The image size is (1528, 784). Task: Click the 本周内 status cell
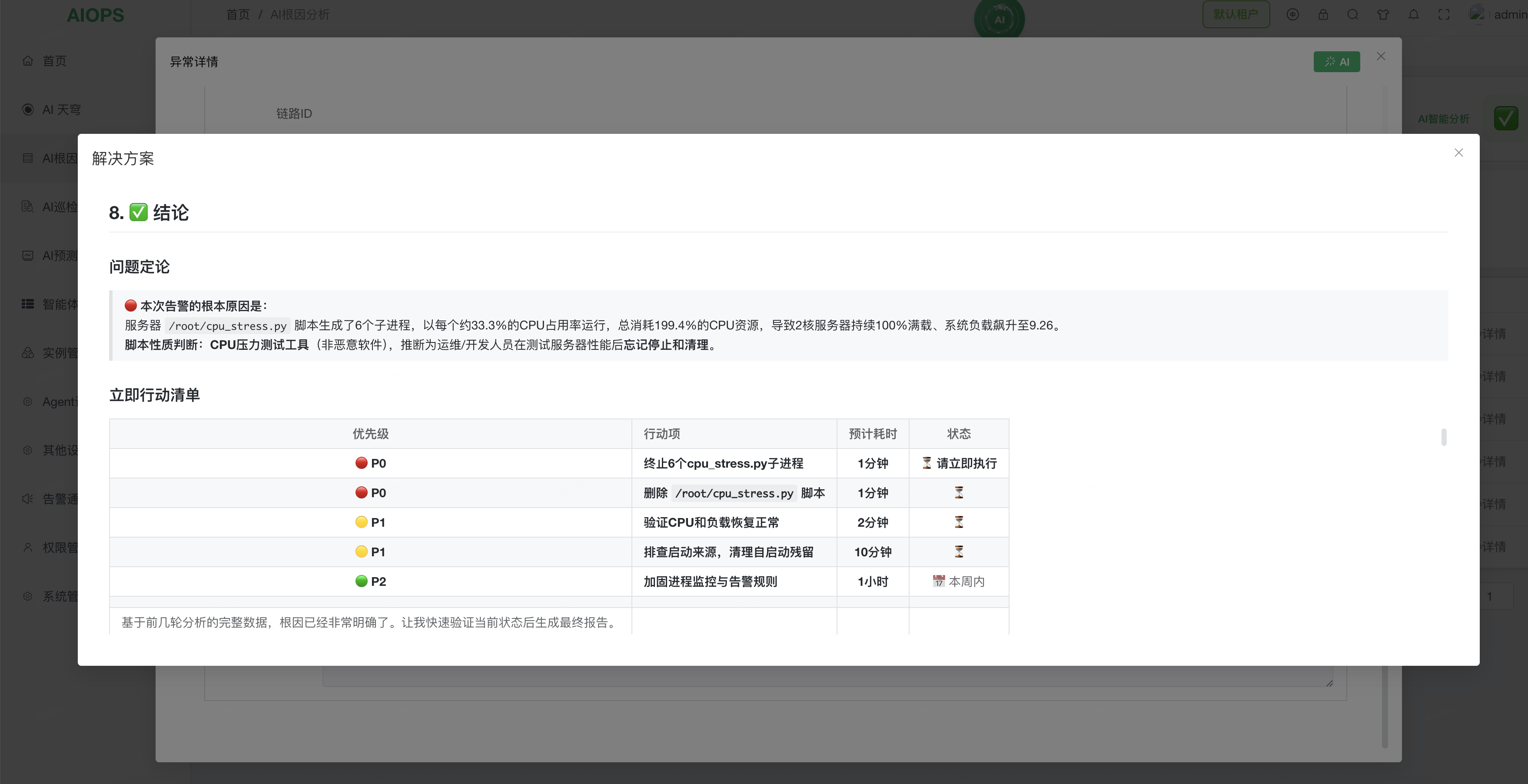[959, 582]
